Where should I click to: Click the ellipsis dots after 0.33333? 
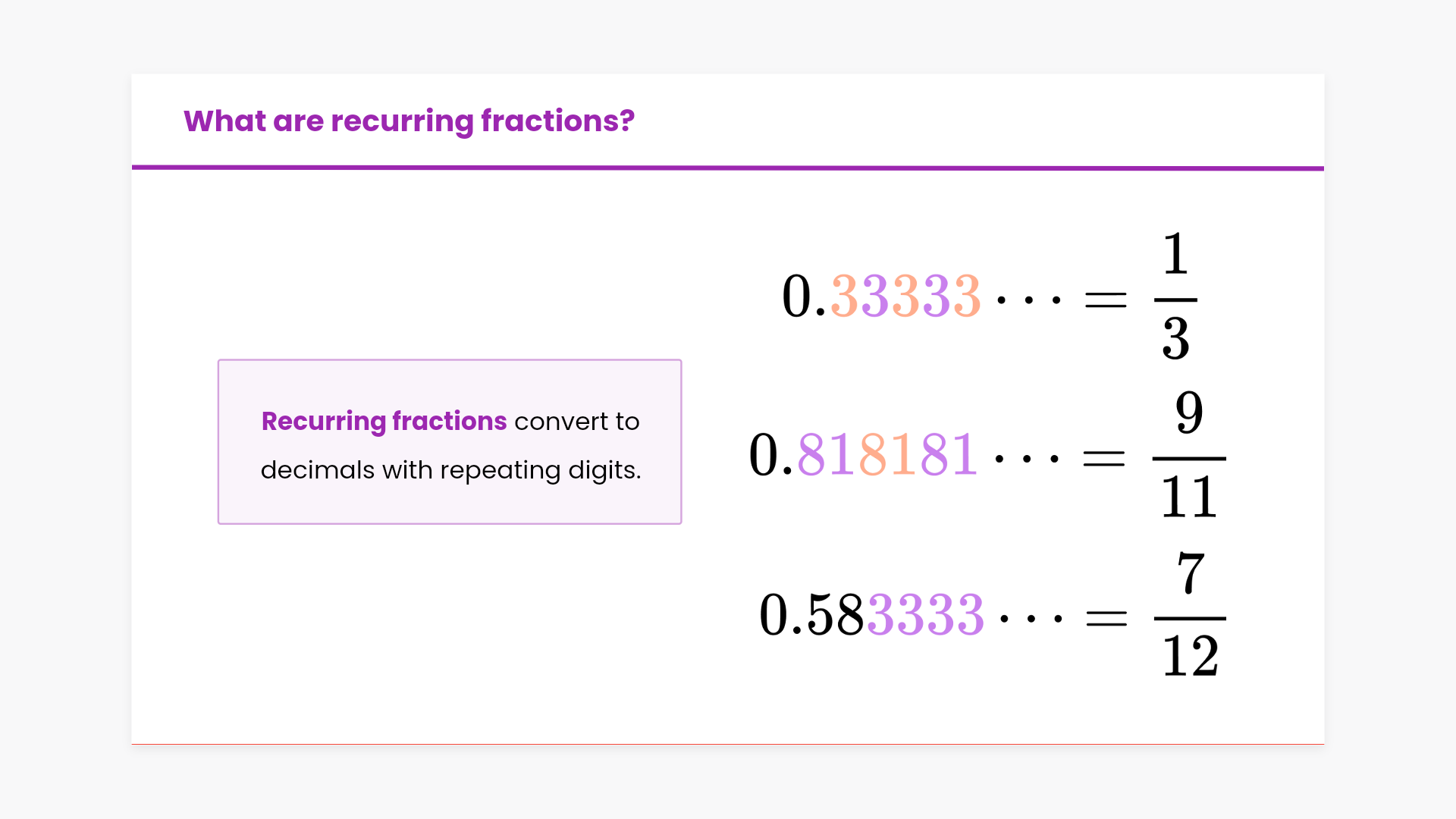click(x=1029, y=300)
